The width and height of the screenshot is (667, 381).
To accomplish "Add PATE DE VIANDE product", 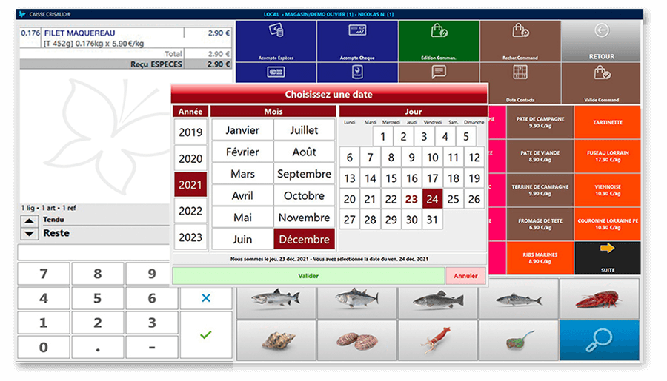I will tap(540, 156).
